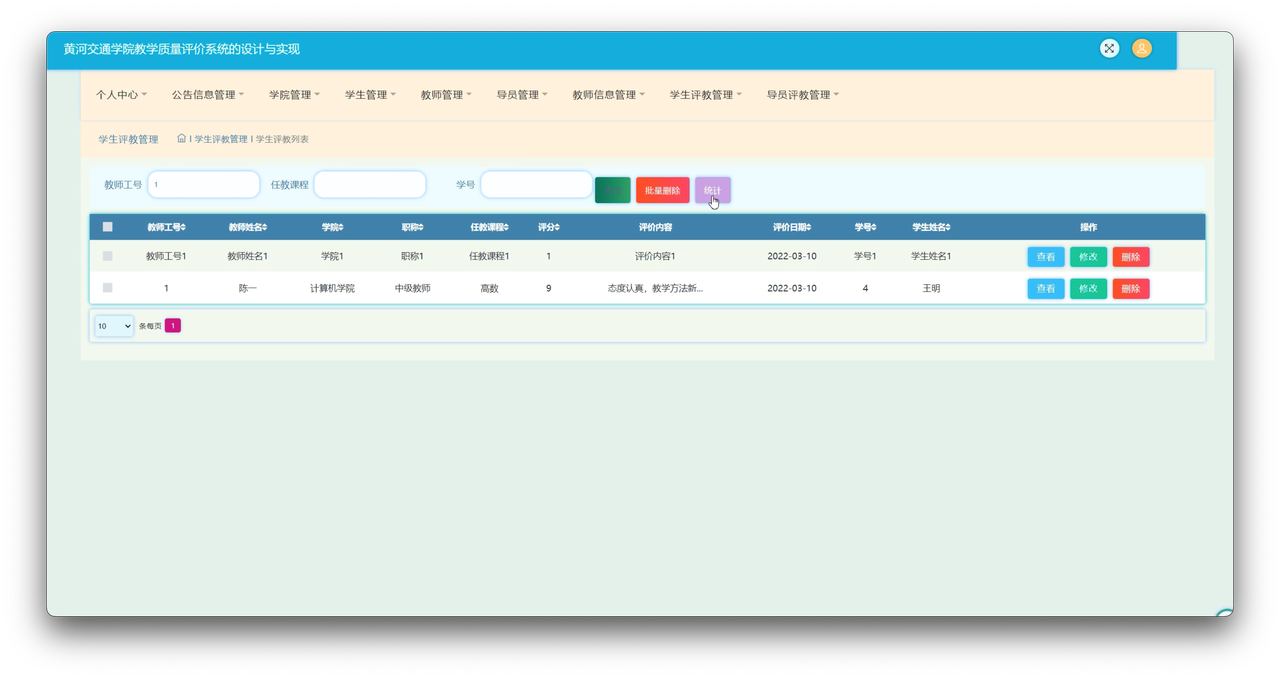Sort the table by 评价日期 column
1280x678 pixels.
(x=791, y=226)
